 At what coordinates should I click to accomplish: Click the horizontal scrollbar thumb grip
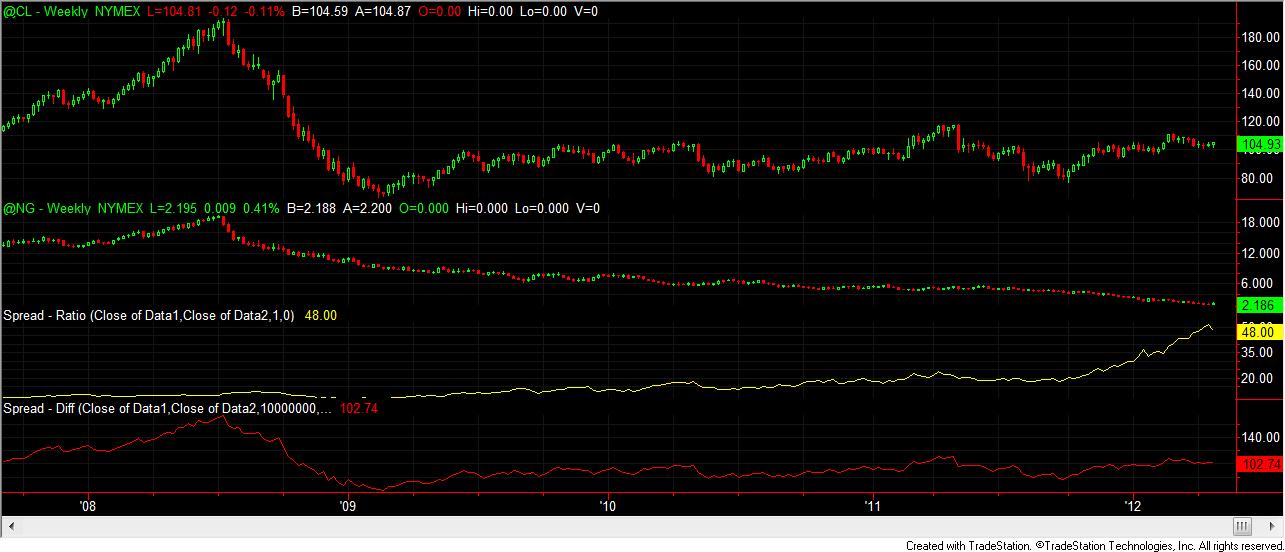click(1242, 525)
